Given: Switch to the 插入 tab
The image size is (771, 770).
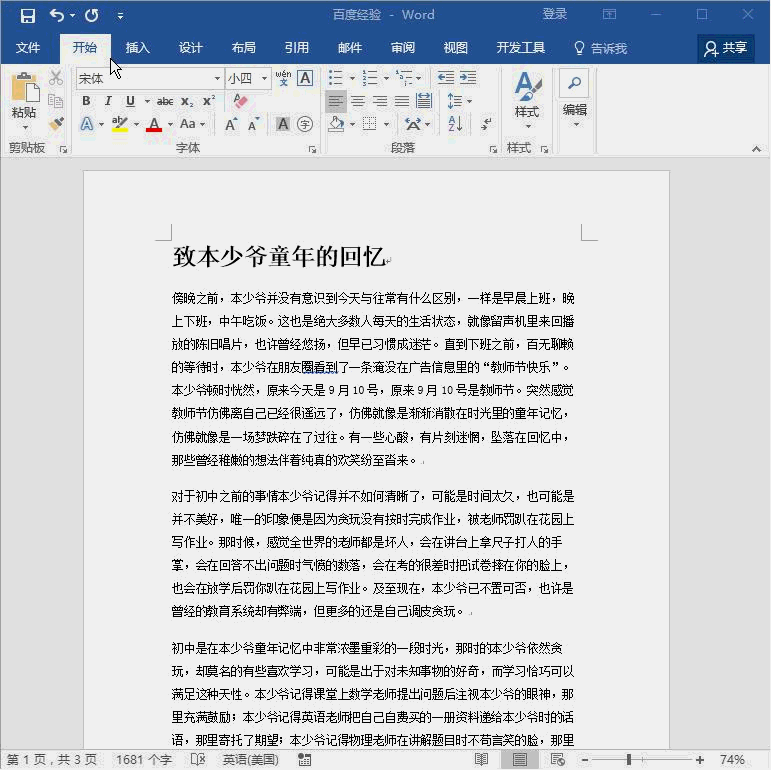Looking at the screenshot, I should point(137,48).
